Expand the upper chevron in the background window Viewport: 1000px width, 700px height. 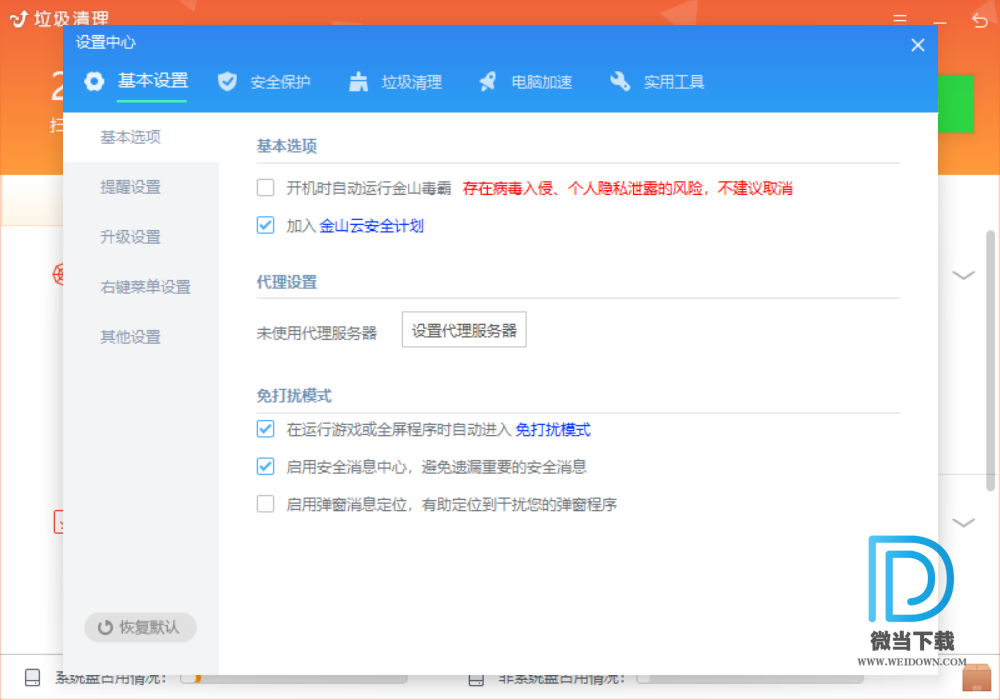point(963,275)
